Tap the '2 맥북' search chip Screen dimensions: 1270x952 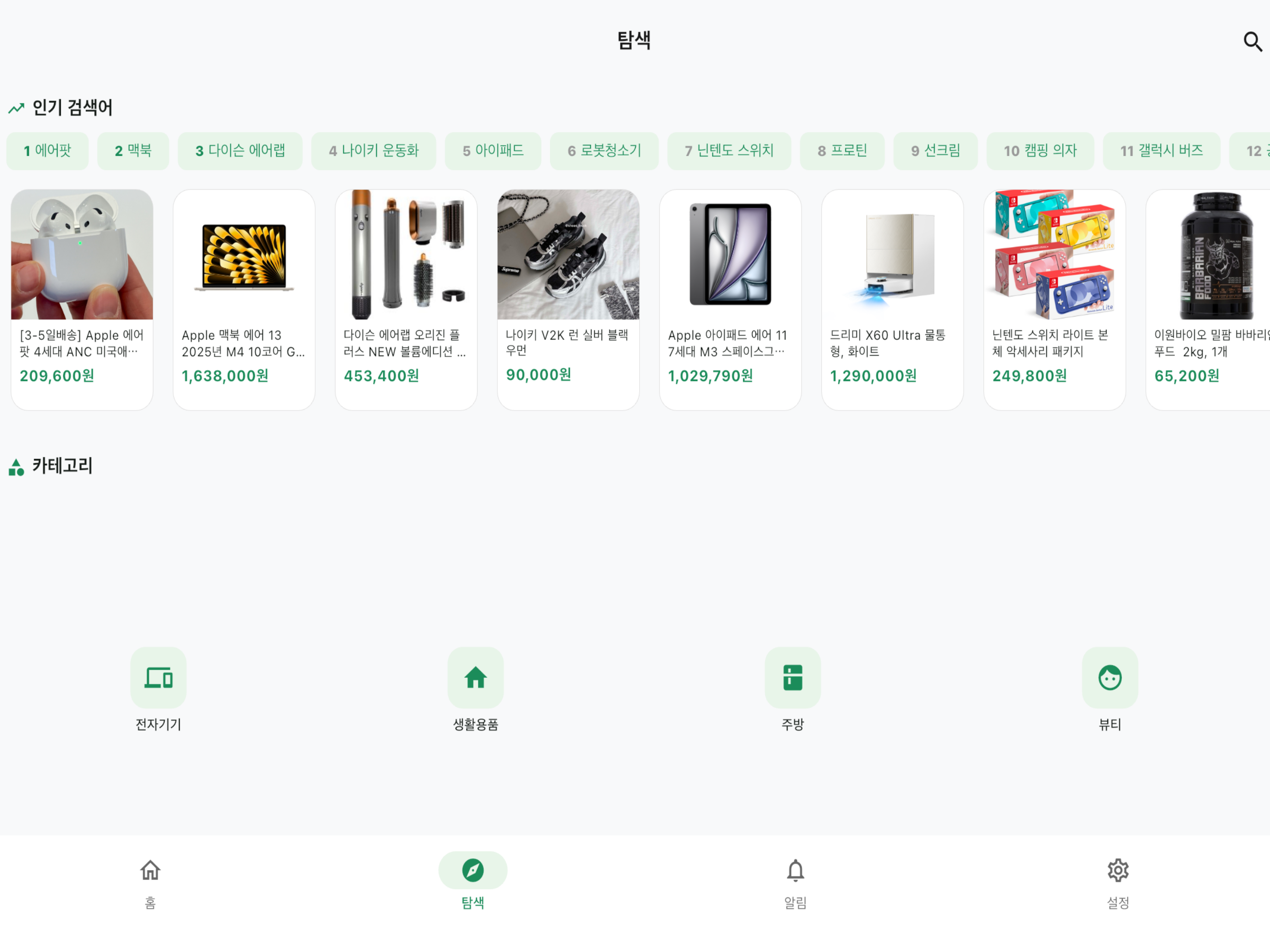(133, 151)
